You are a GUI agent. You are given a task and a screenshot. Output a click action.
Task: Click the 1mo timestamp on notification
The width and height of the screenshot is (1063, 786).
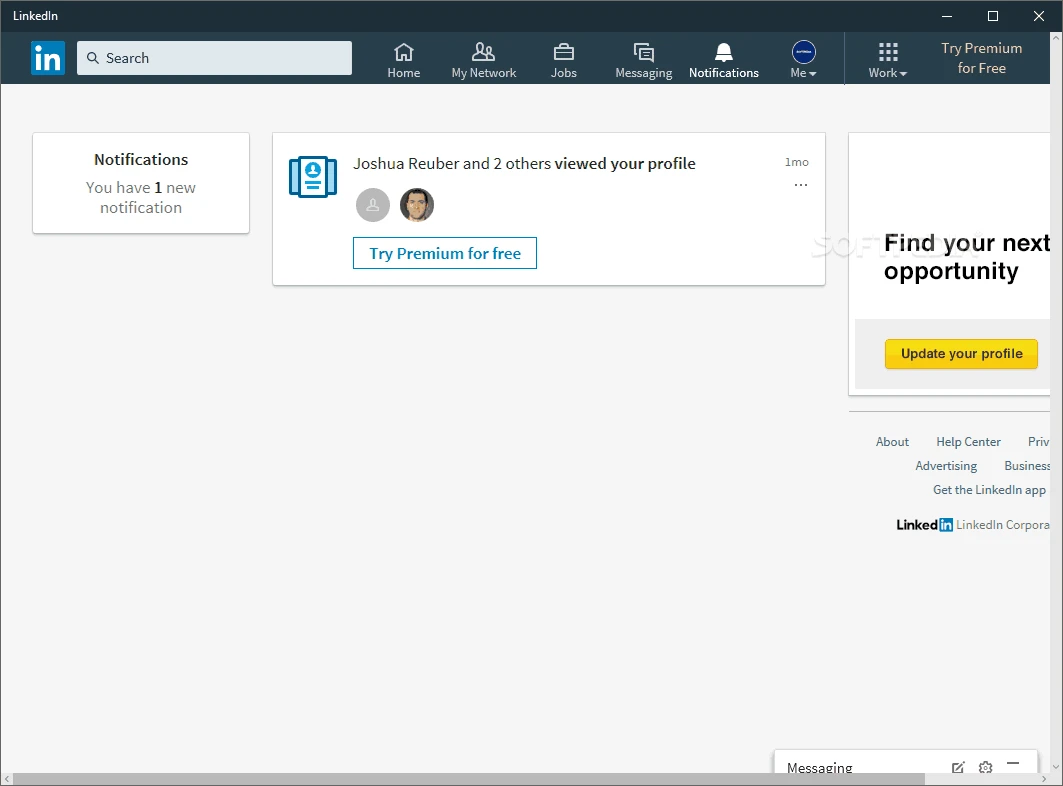(x=797, y=162)
